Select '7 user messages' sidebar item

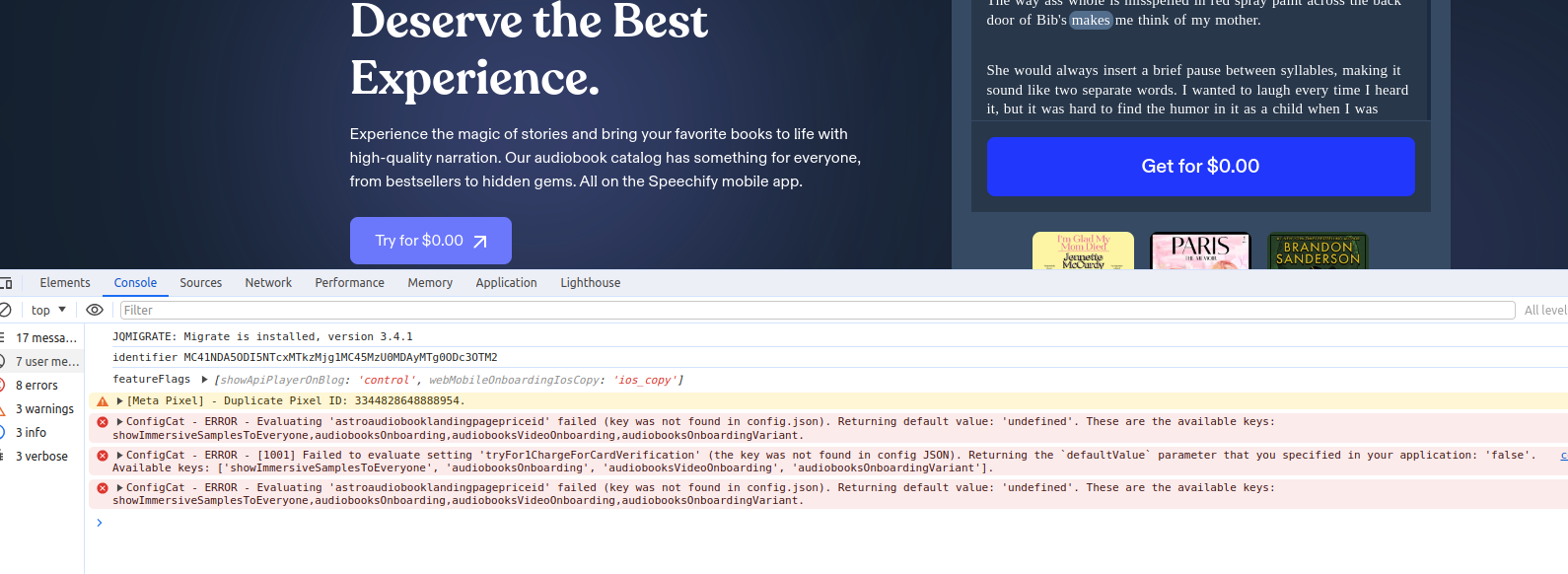41,361
